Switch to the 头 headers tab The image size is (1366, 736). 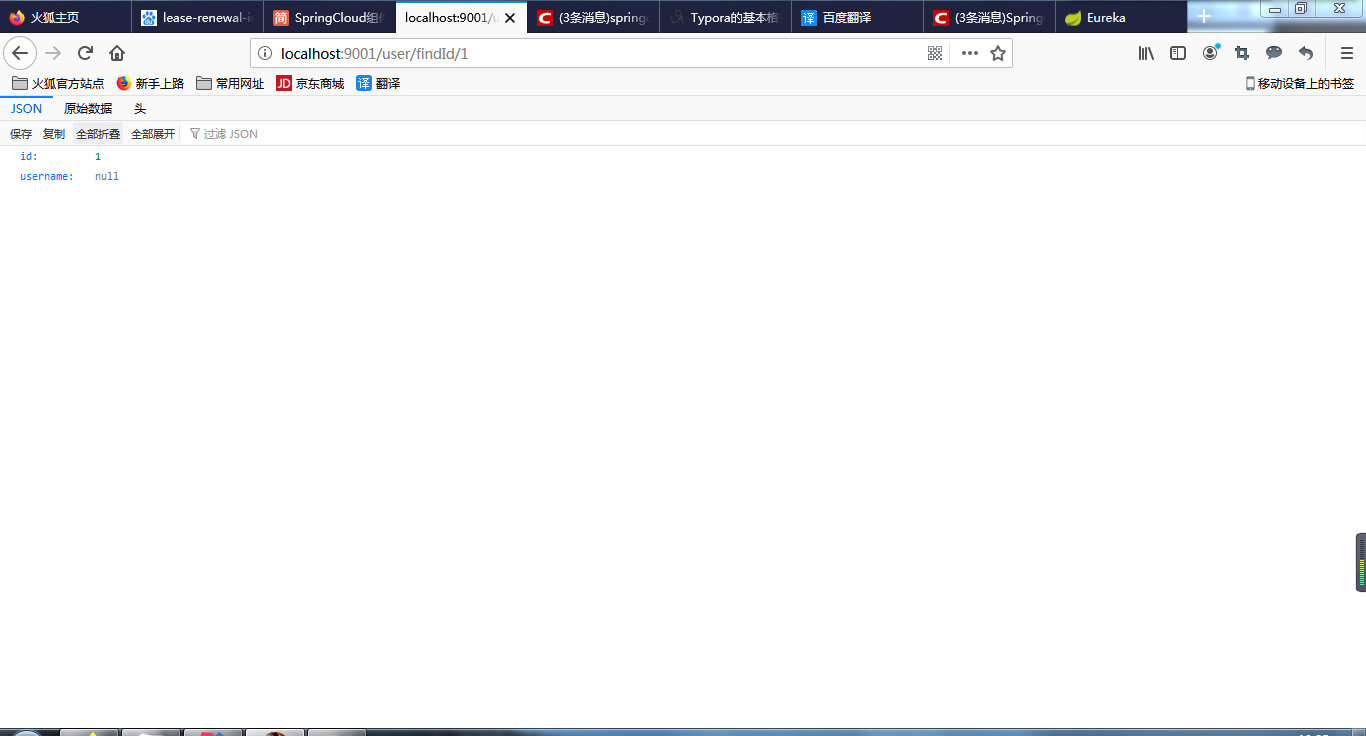(x=140, y=109)
